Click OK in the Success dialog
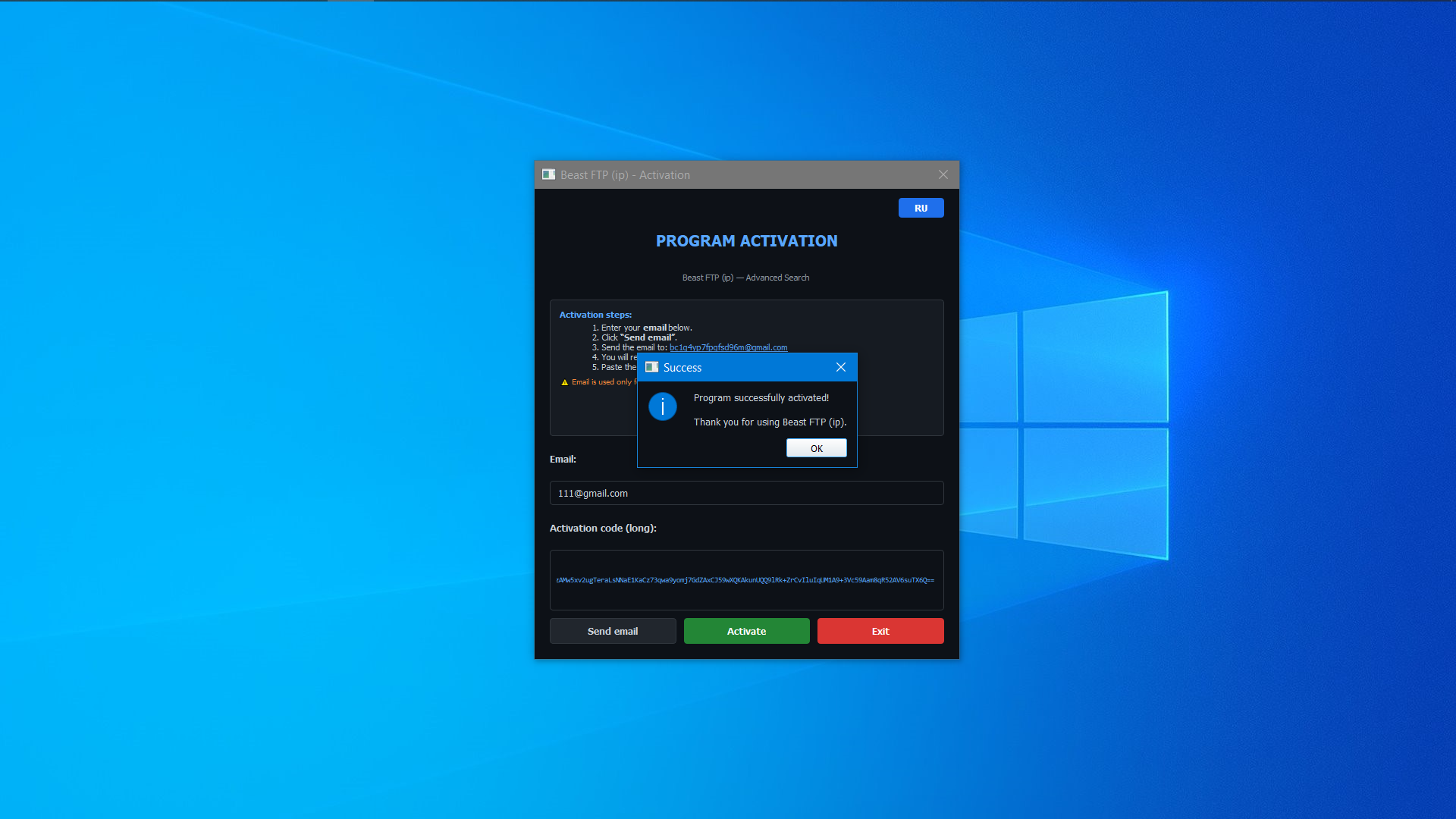The image size is (1456, 819). pyautogui.click(x=816, y=448)
